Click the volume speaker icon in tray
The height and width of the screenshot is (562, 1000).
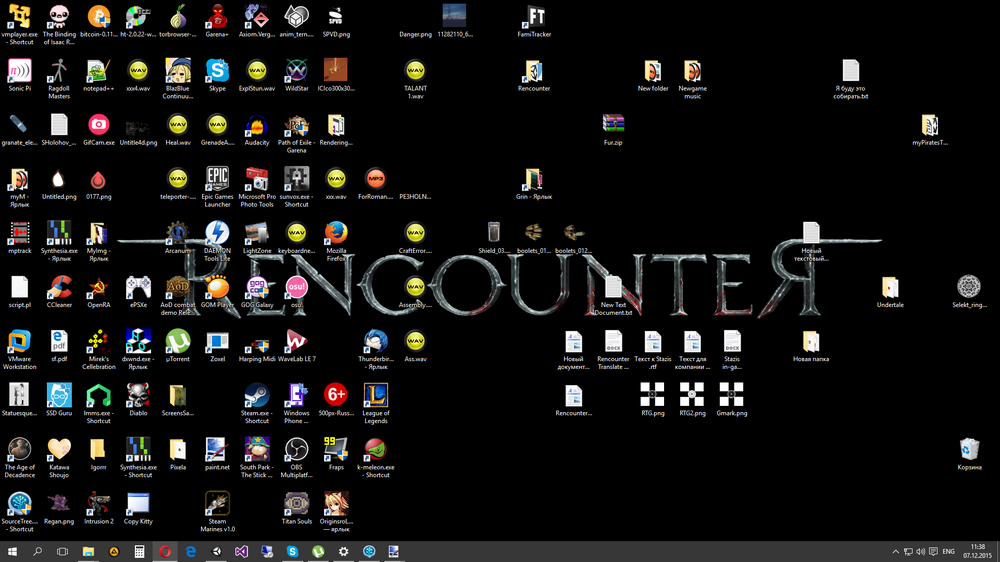[920, 551]
